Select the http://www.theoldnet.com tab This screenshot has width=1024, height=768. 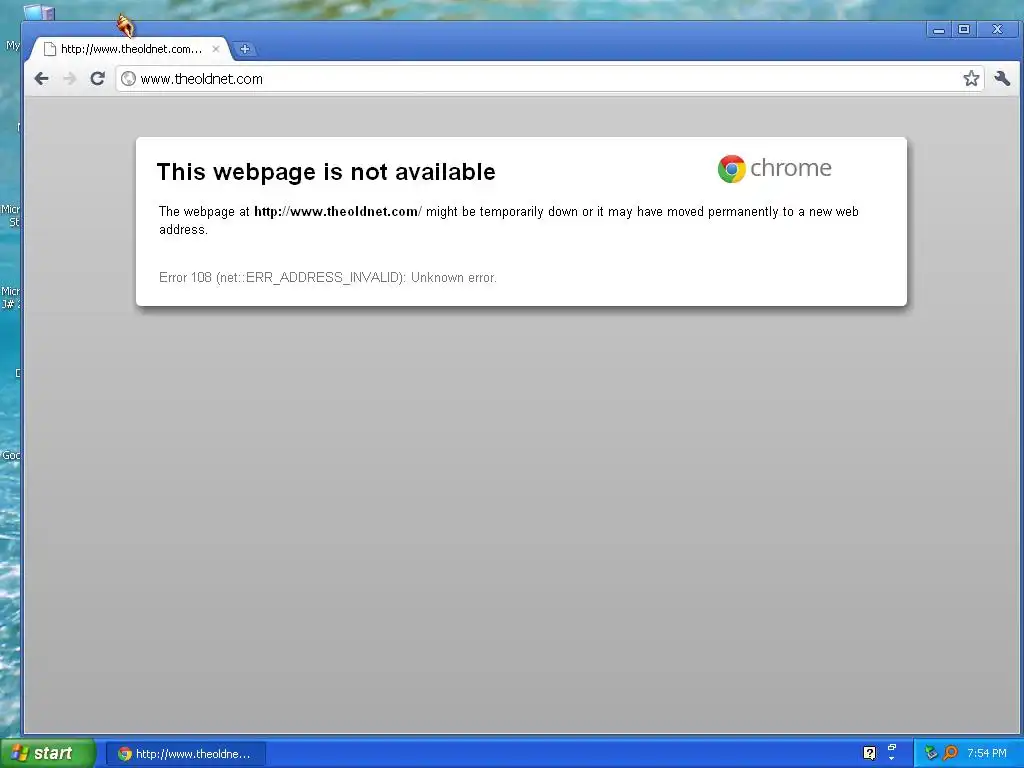(131, 49)
